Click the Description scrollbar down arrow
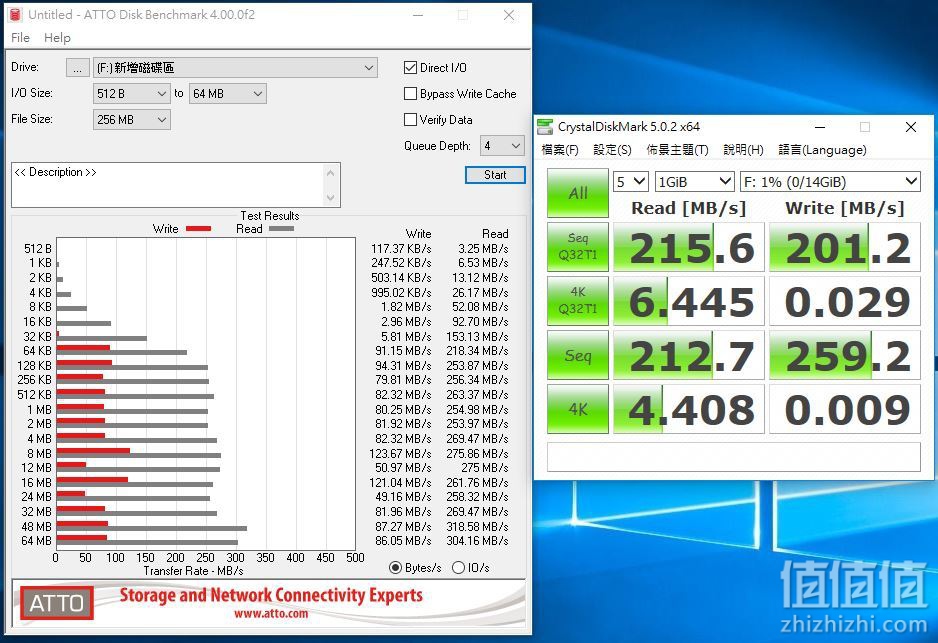The height and width of the screenshot is (643, 938). coord(330,197)
